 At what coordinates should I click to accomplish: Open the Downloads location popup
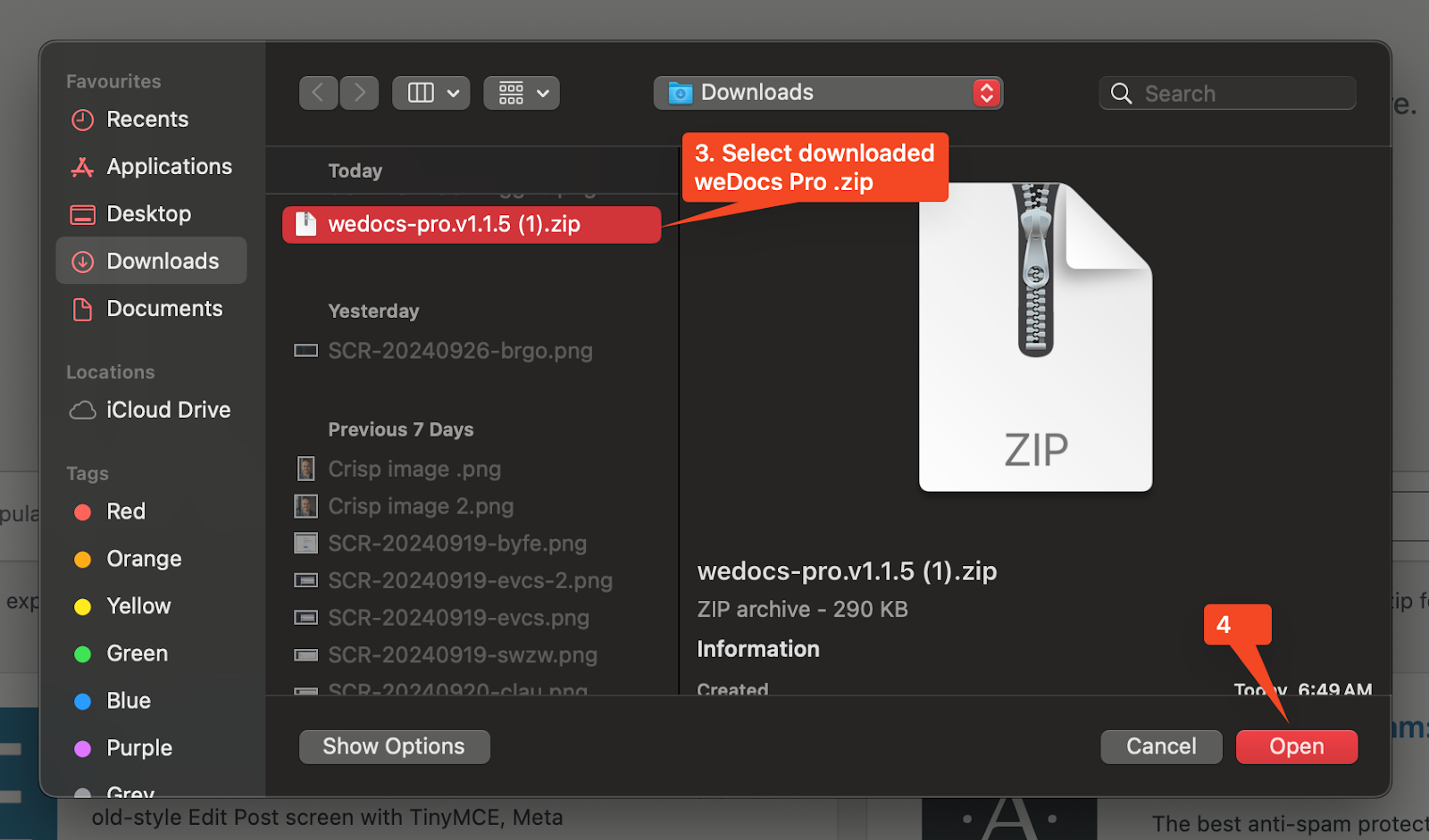coord(828,93)
